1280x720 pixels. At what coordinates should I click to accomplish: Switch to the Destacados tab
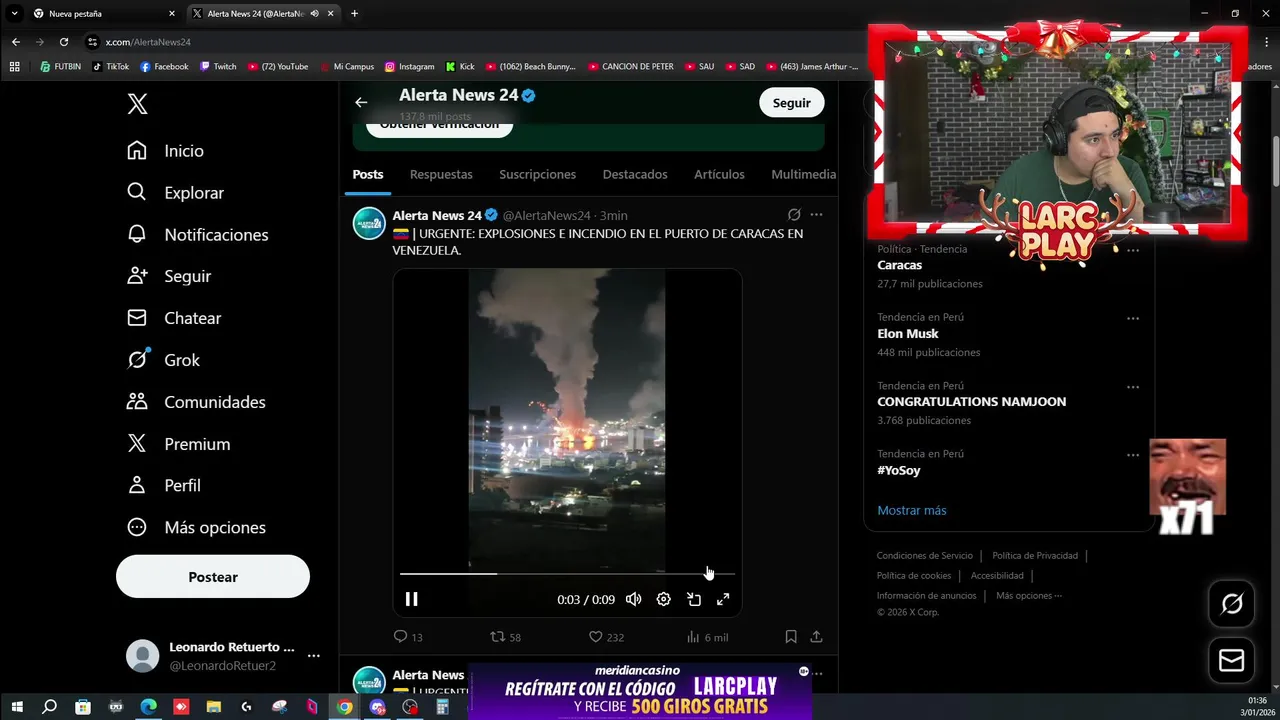[635, 174]
